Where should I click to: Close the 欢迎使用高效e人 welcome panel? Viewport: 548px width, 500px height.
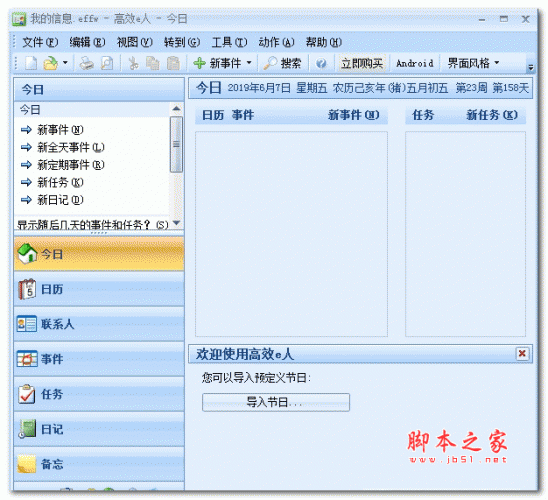tap(522, 354)
